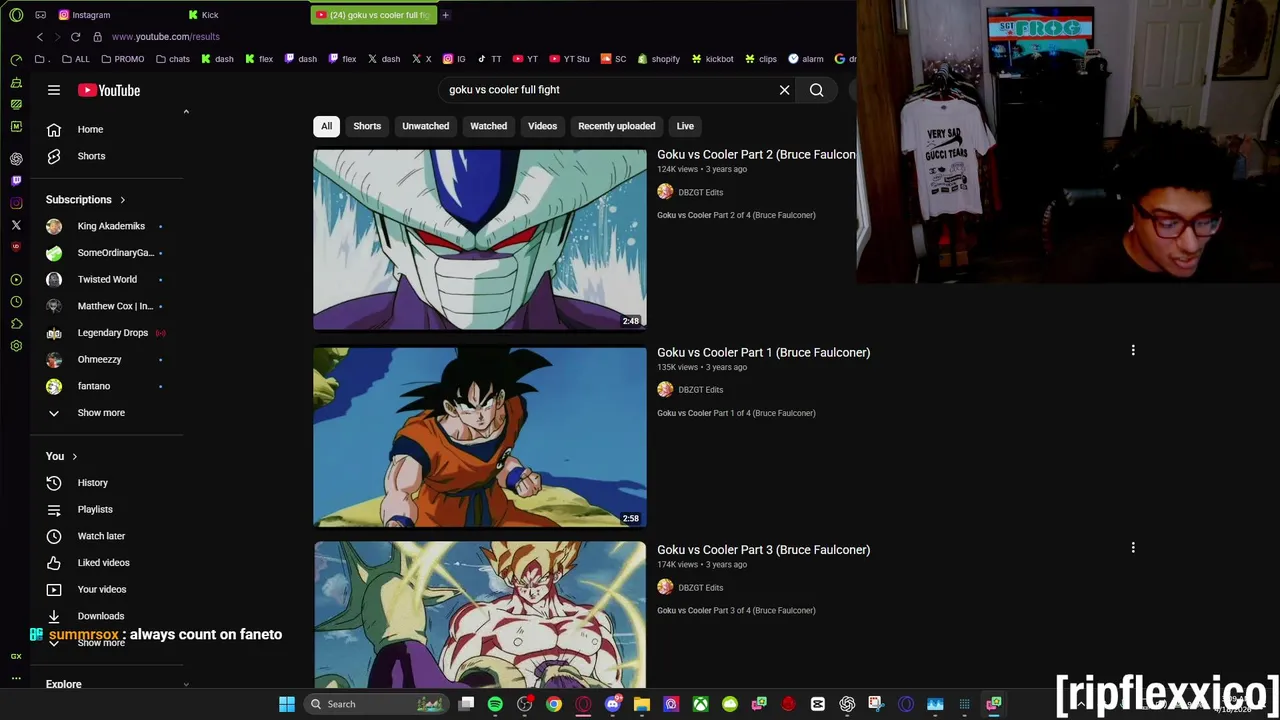Select the Watched filter chip
The width and height of the screenshot is (1280, 720).
pos(489,126)
